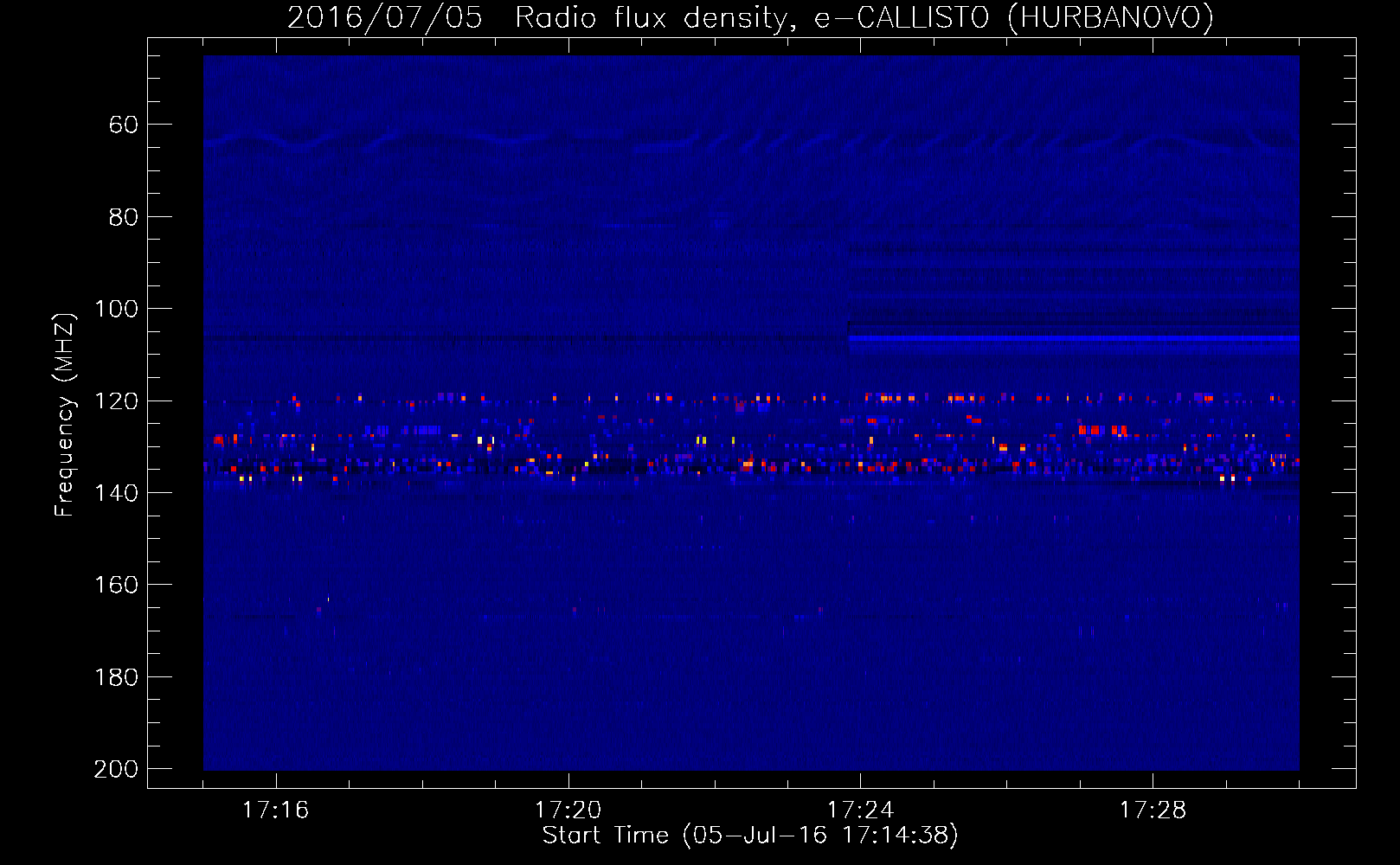Viewport: 1400px width, 865px height.
Task: Select the "Frequency (MHZ)" axis label
Action: click(x=64, y=415)
